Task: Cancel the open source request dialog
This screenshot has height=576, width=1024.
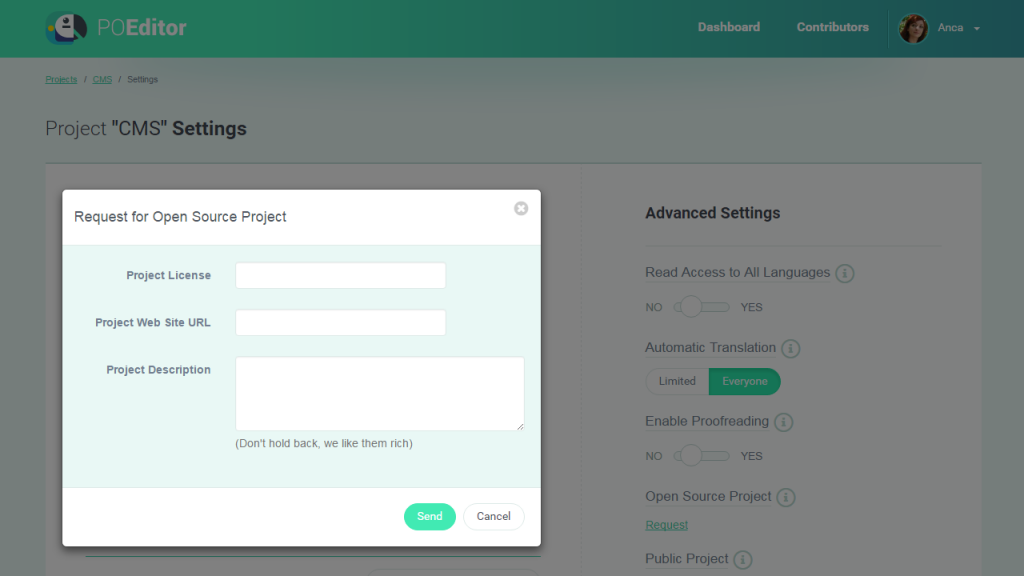Action: point(493,516)
